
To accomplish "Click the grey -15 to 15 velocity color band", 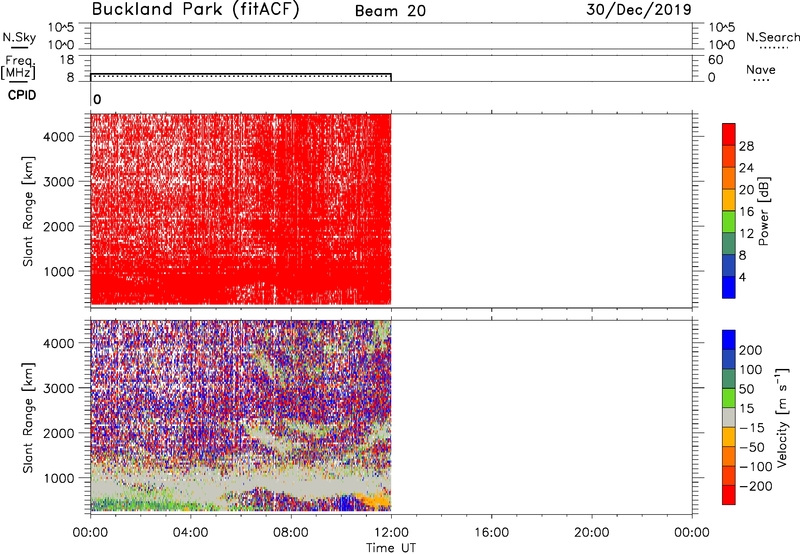I will [x=729, y=418].
